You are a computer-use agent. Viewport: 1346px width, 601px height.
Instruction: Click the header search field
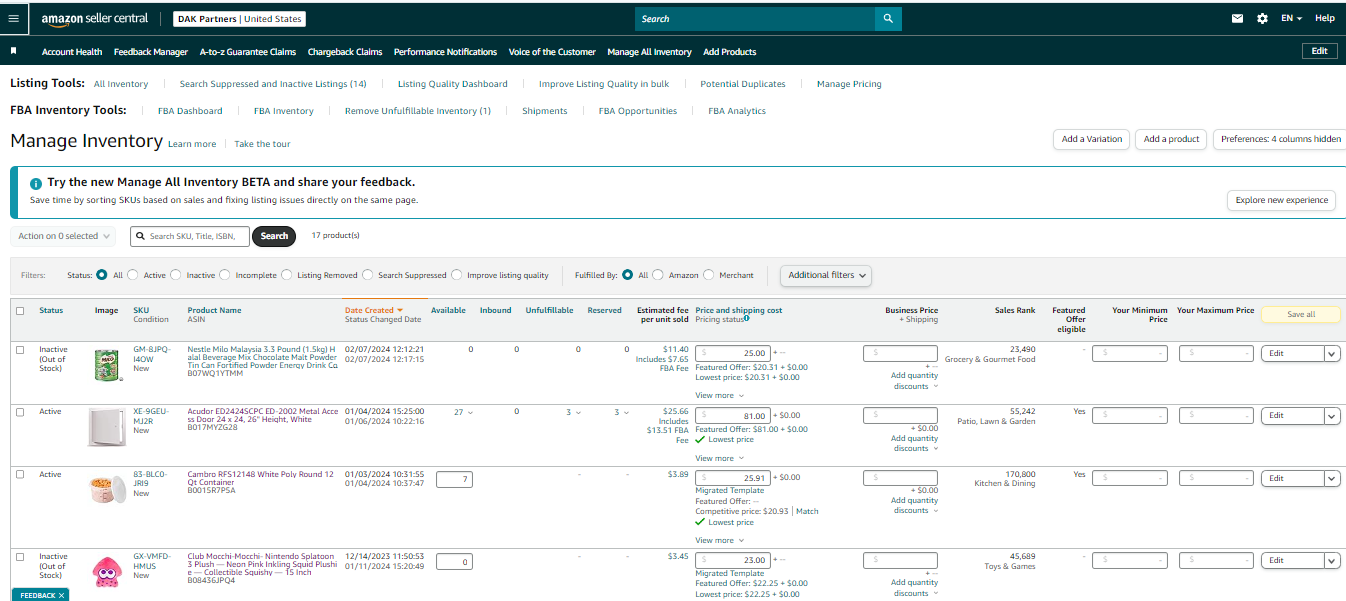755,19
